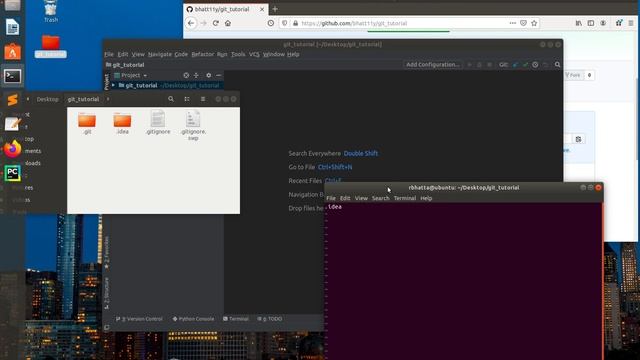Open PyCharm Window menu
This screenshot has height=360, width=640.
[273, 54]
